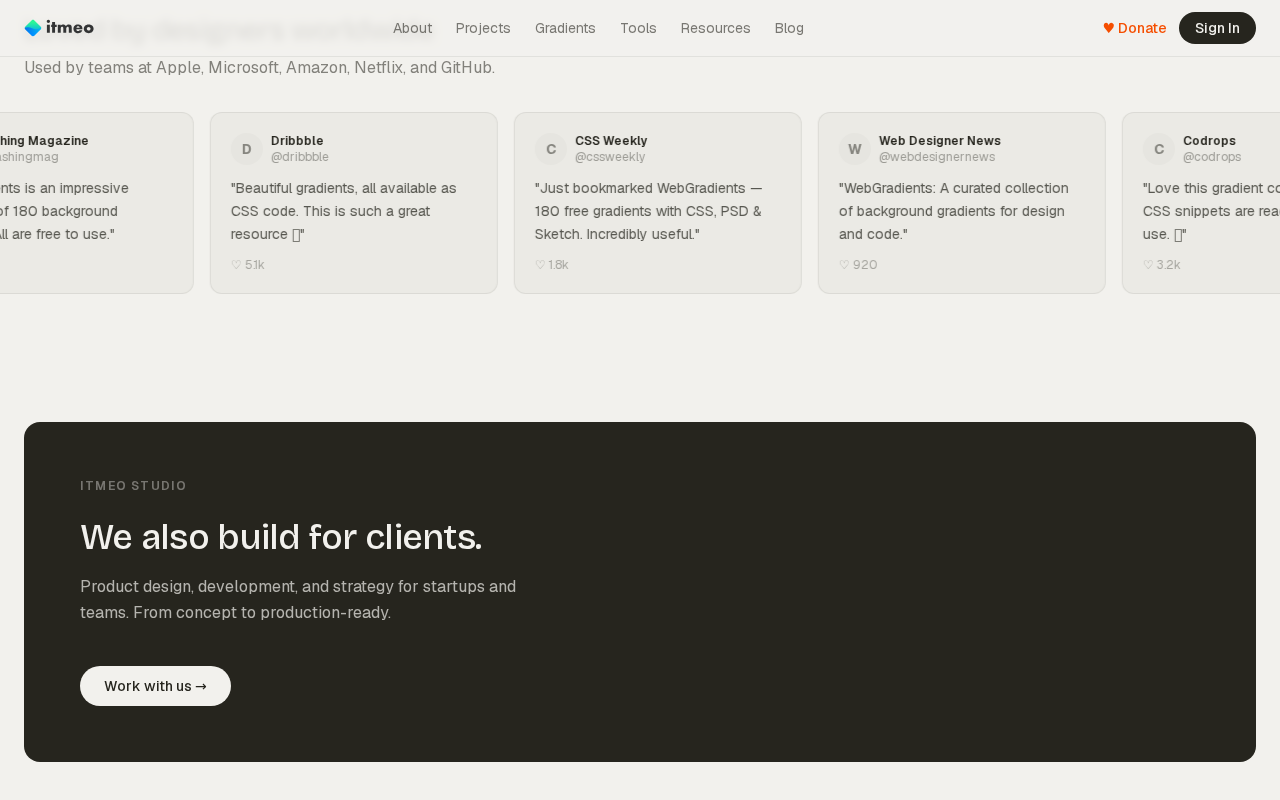Like the Web Designer News testimonial showing 920

click(858, 265)
